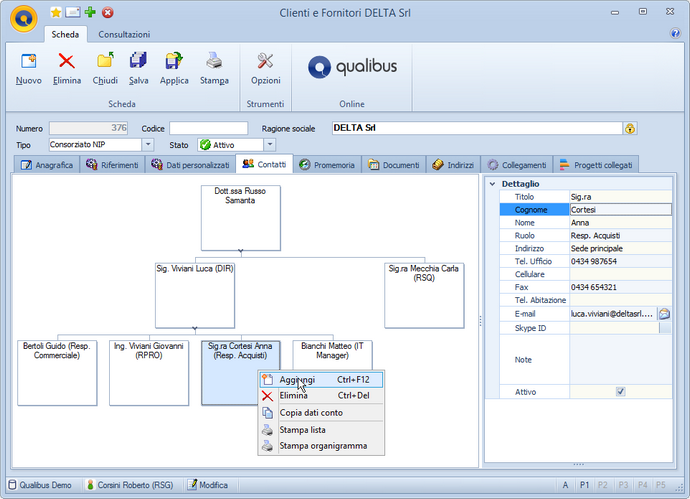Apply changes with Applica icon
This screenshot has height=499, width=690.
click(x=174, y=61)
